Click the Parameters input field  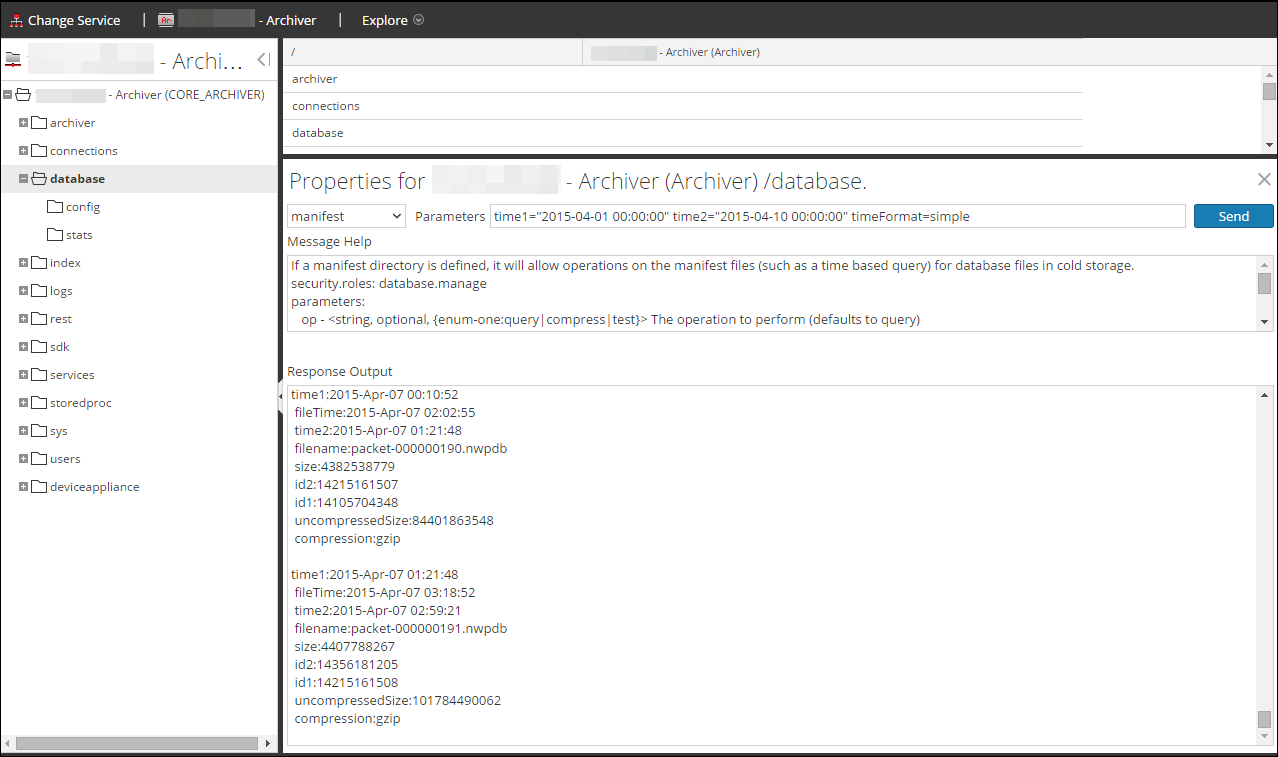tap(837, 216)
